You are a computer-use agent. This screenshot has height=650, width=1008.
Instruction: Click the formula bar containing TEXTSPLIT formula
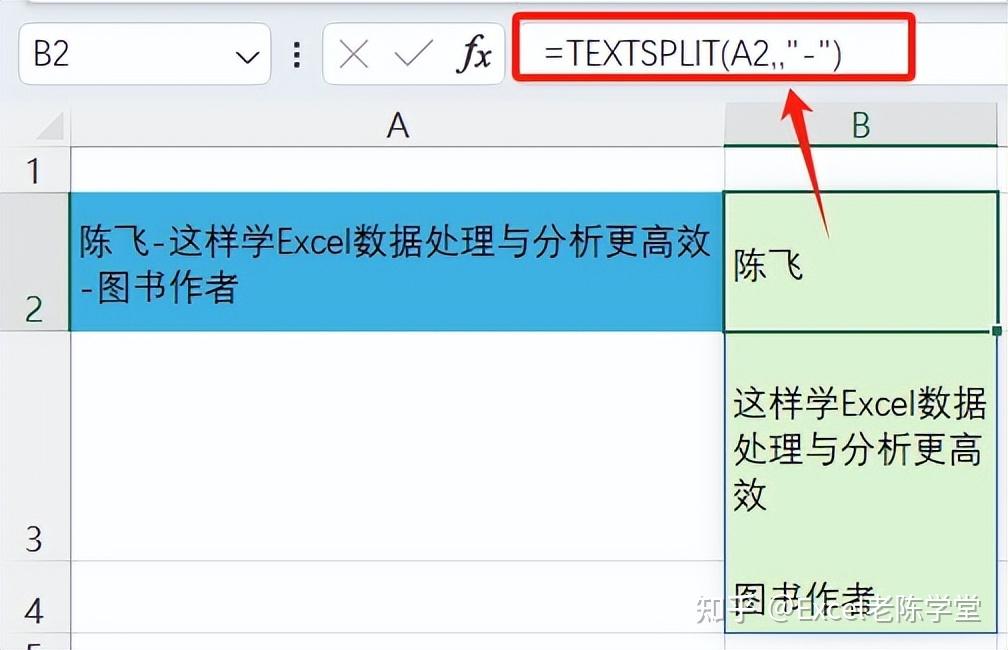click(x=700, y=55)
